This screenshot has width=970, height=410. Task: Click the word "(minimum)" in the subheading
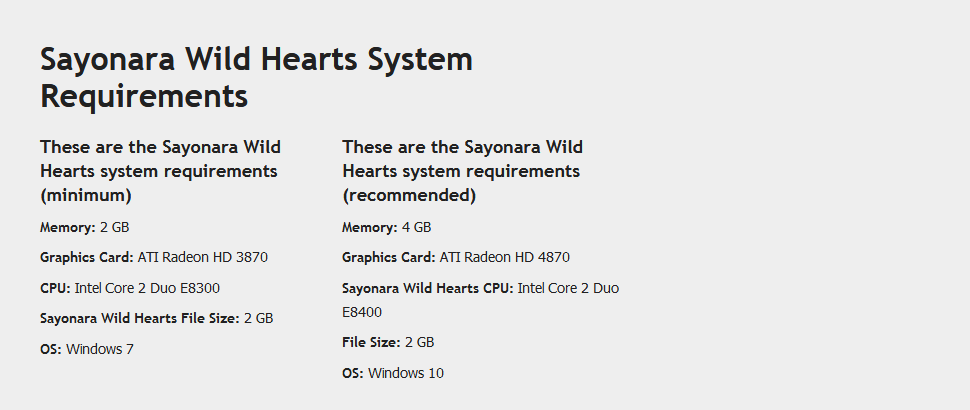click(86, 195)
